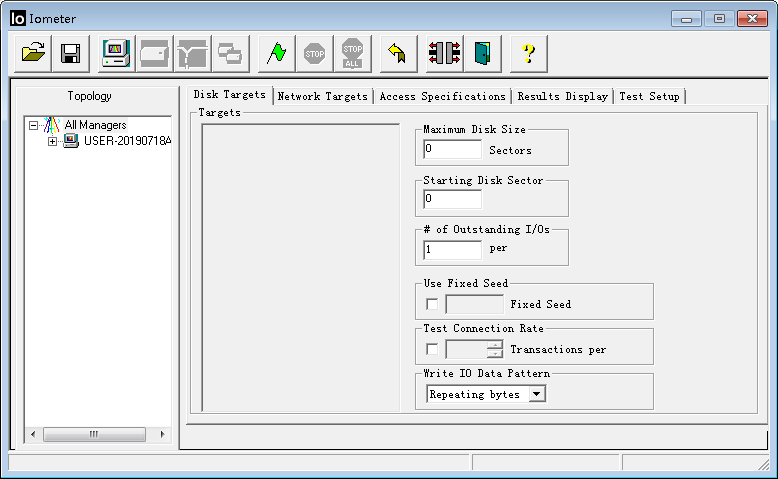
Task: Enable the Test Connection Rate checkbox
Action: (x=432, y=349)
